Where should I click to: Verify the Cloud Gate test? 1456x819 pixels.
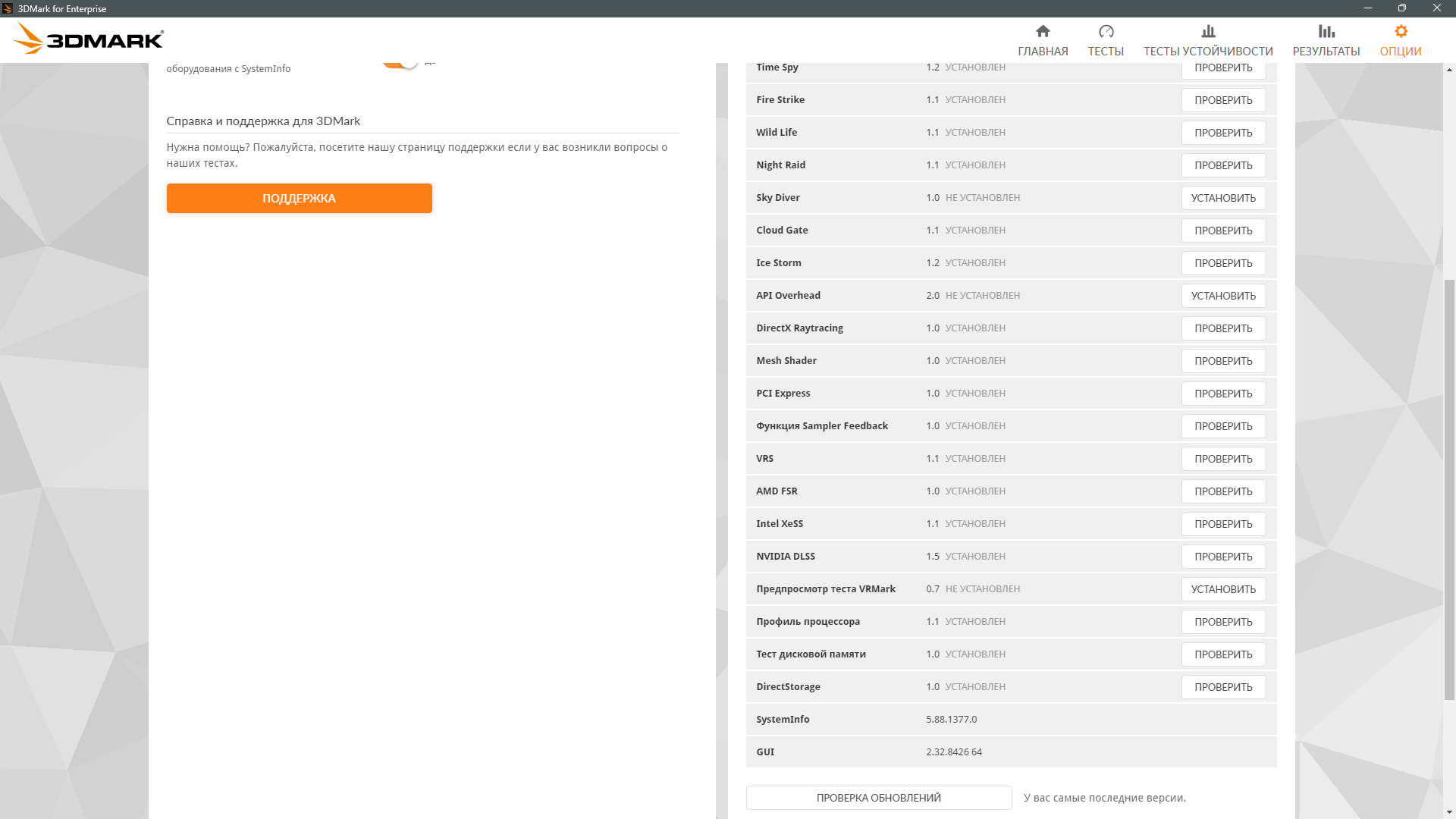1223,231
